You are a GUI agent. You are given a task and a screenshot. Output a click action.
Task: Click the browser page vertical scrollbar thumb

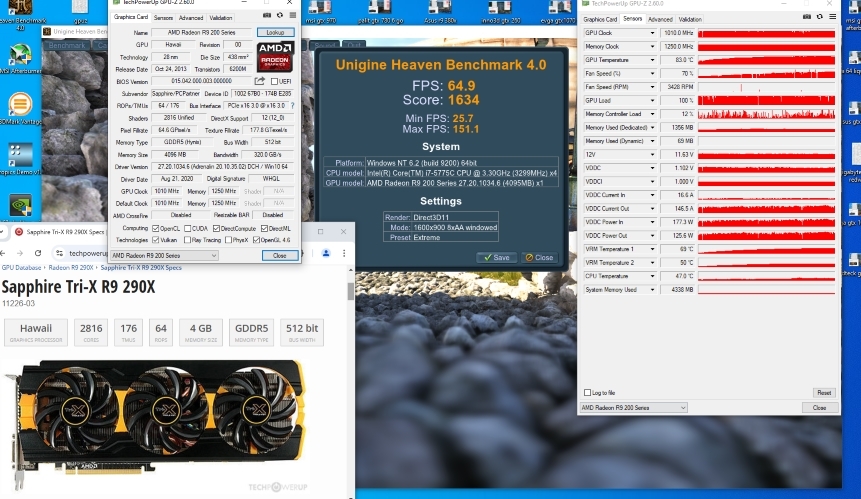(350, 291)
